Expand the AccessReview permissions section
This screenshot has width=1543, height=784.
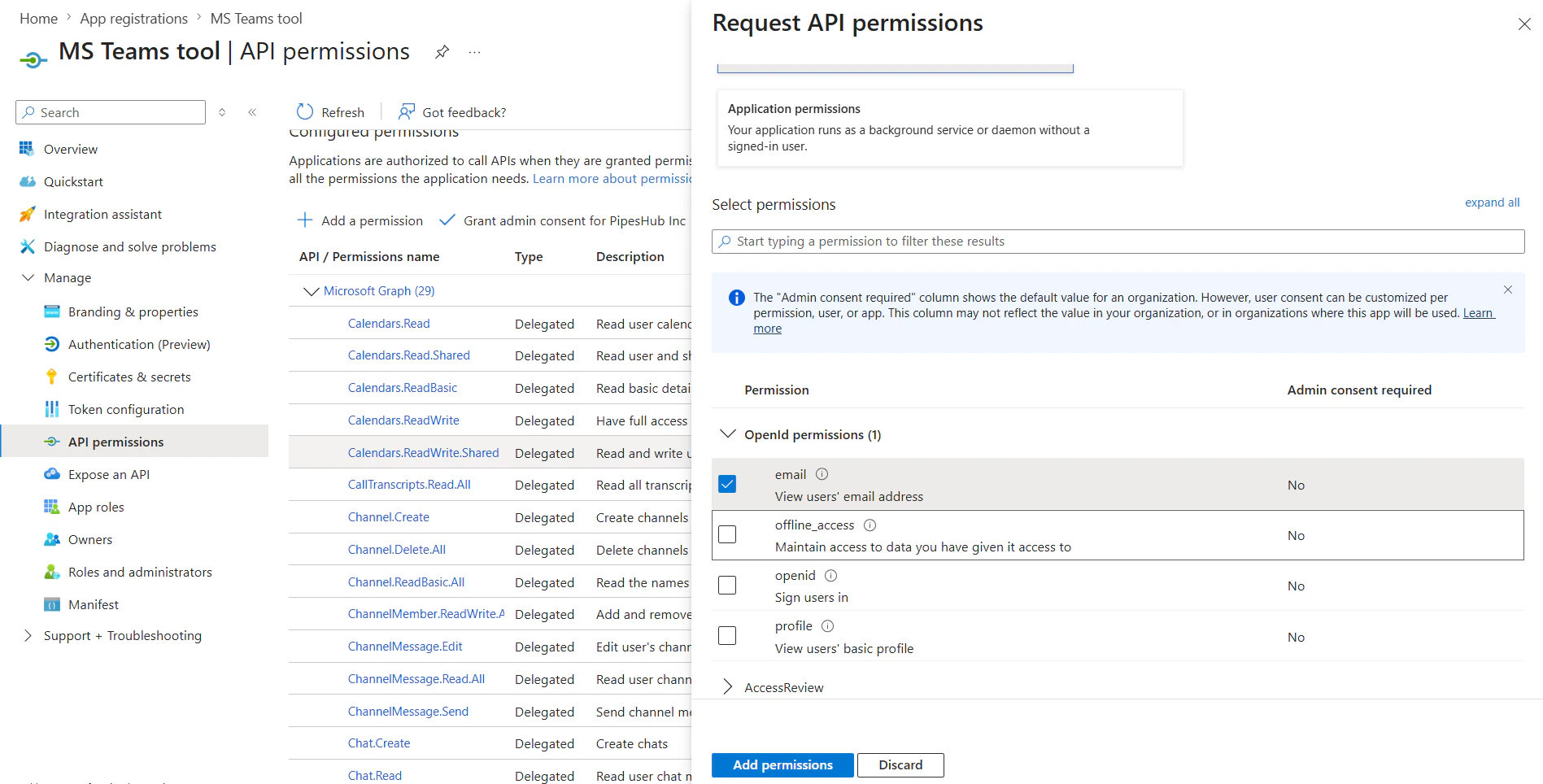tap(727, 687)
